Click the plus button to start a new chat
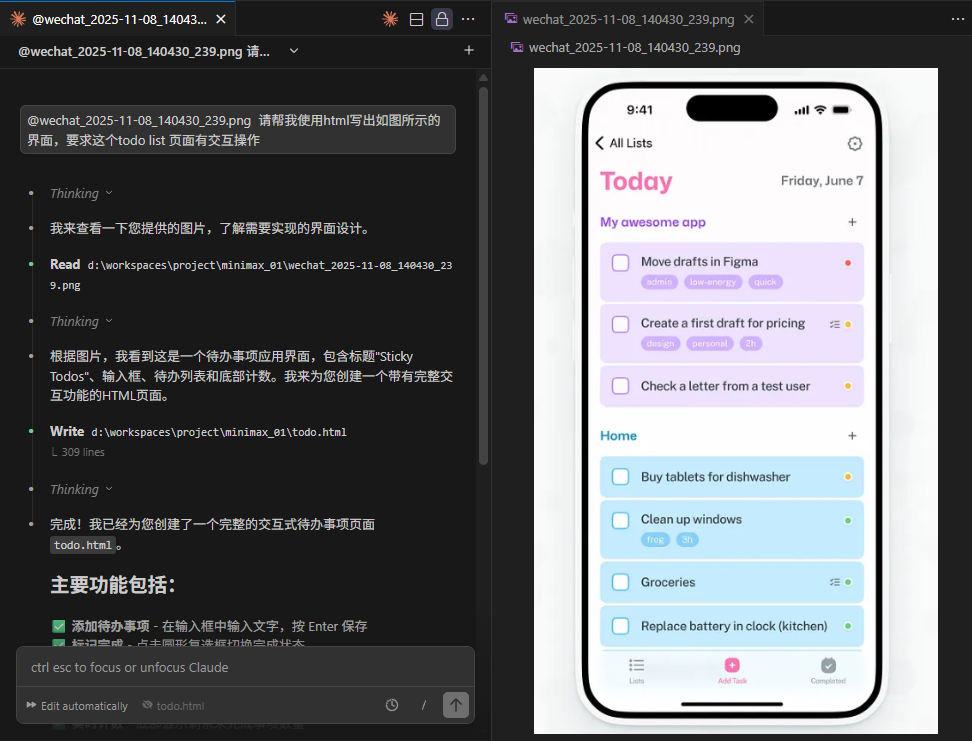The width and height of the screenshot is (972, 741). pos(468,49)
